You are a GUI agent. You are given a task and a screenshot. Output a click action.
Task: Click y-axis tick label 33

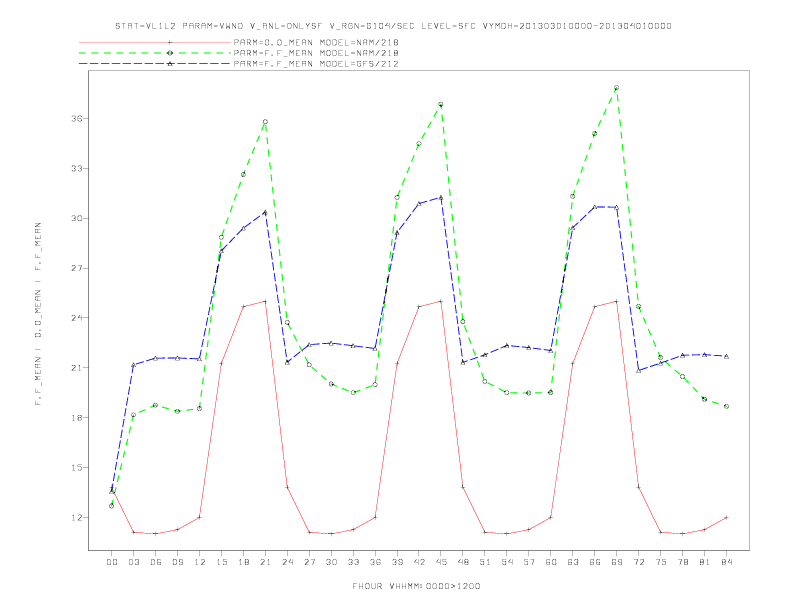77,169
